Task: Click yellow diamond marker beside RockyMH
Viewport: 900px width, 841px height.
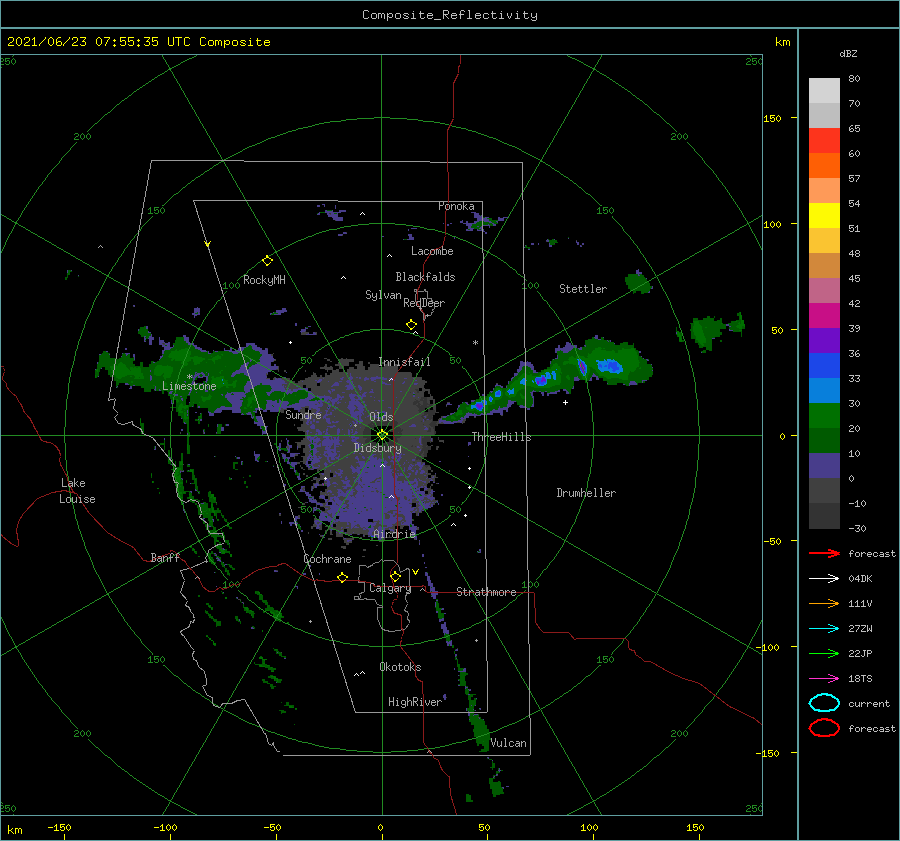Action: coord(267,261)
